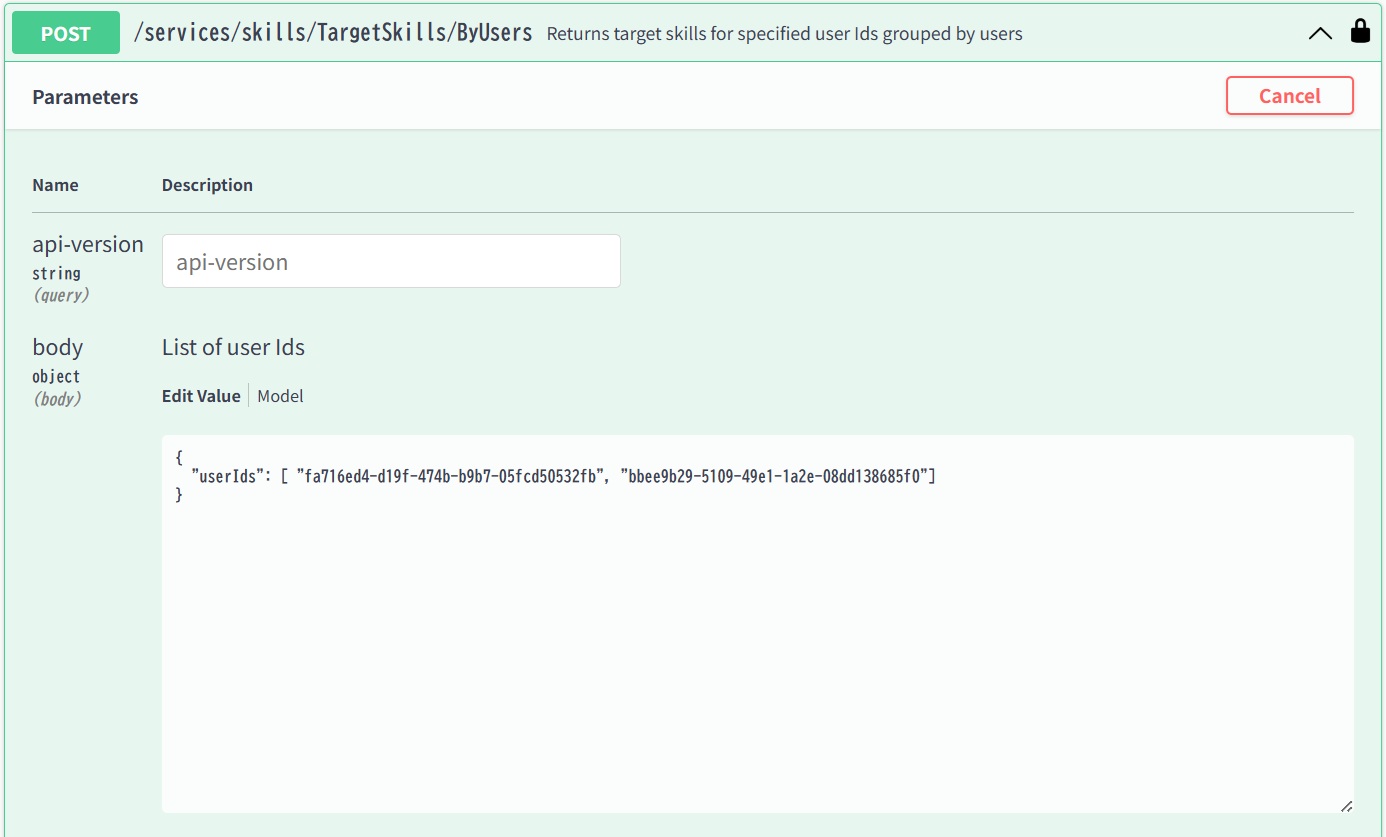Click the api-version parameter name

coord(88,245)
